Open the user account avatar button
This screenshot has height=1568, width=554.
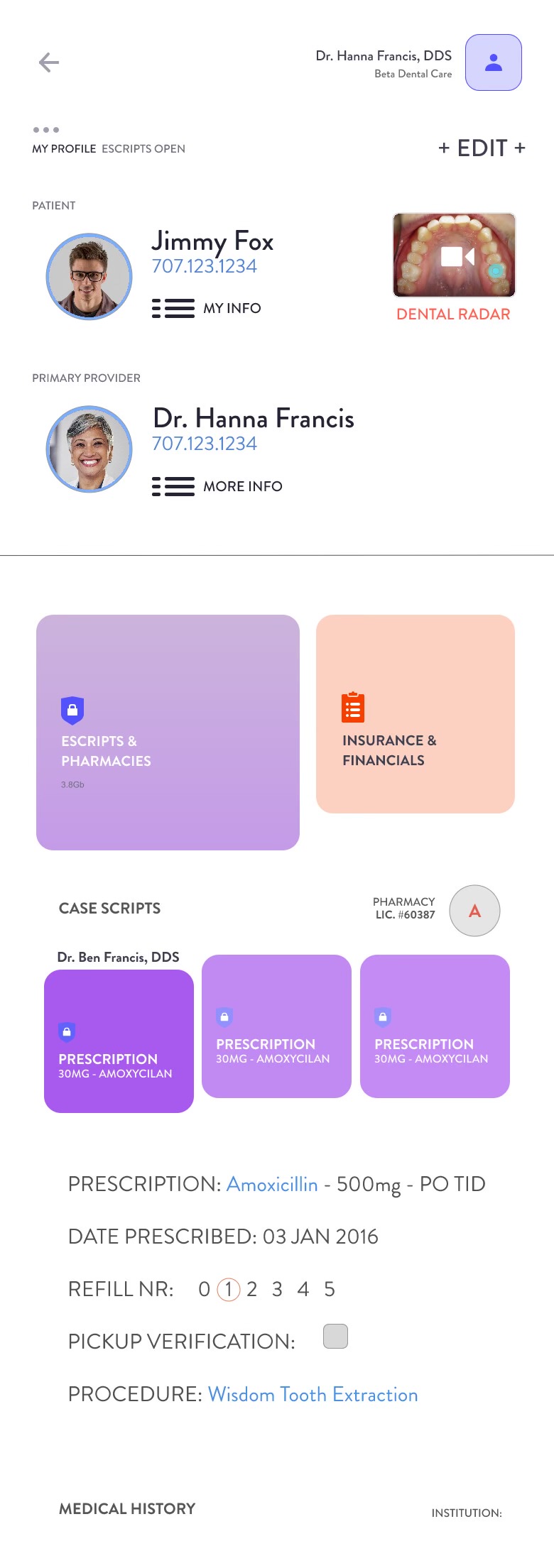click(494, 62)
